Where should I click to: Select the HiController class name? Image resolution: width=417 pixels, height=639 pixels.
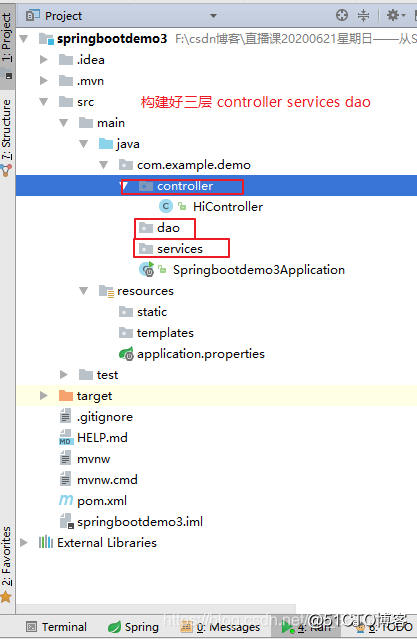[x=228, y=207]
